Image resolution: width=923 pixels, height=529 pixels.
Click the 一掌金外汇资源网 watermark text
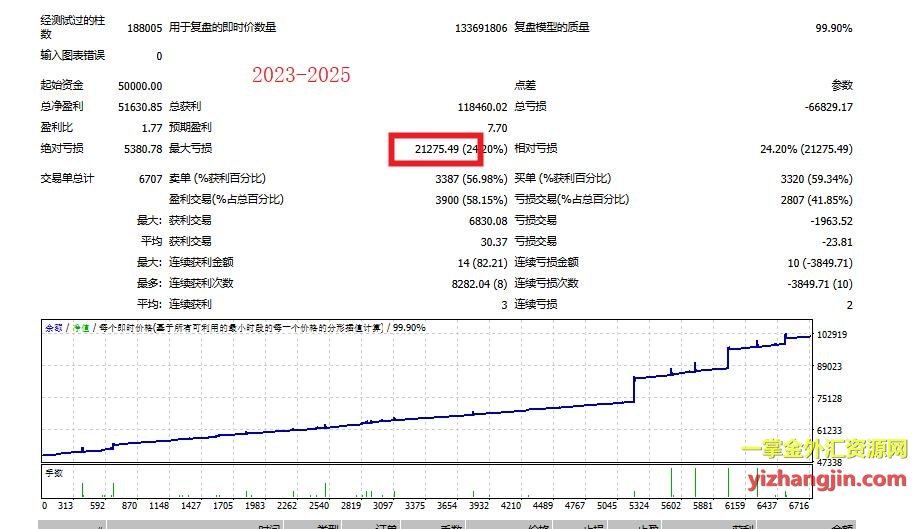point(824,452)
